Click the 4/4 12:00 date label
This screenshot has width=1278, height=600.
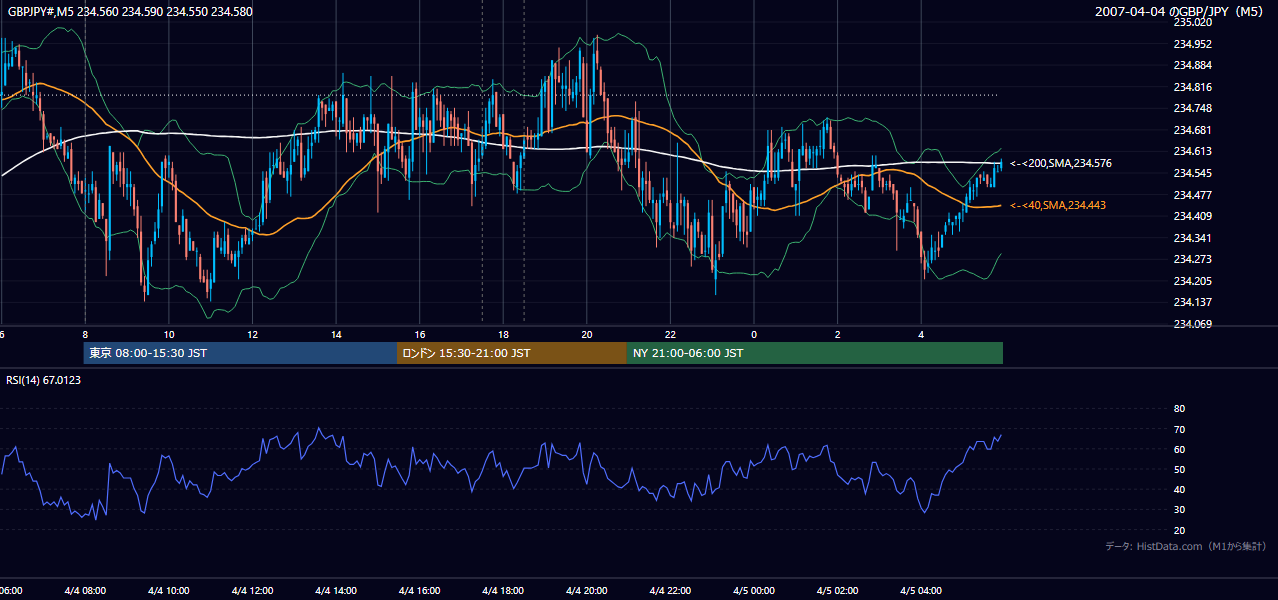253,591
